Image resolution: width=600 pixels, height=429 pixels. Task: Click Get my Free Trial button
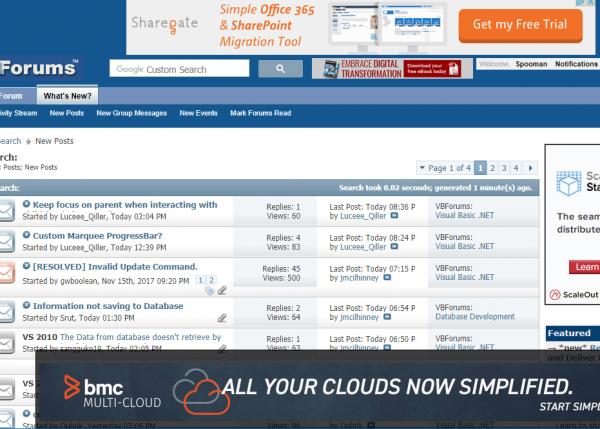click(520, 25)
